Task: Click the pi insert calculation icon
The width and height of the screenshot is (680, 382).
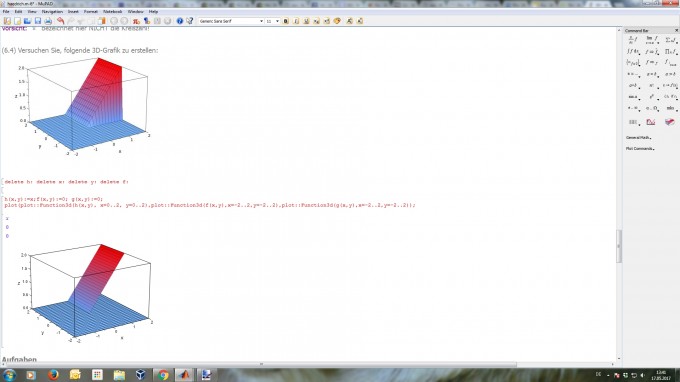Action: [136, 21]
